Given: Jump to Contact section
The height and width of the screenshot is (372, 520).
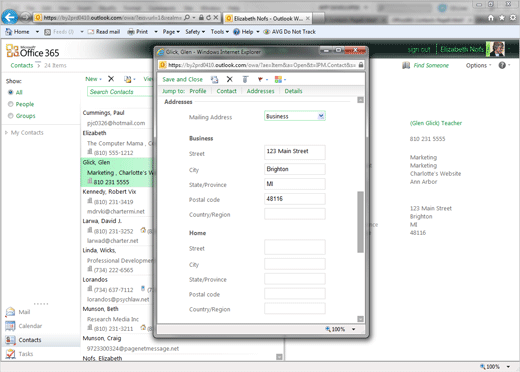Looking at the screenshot, I should coord(226,91).
